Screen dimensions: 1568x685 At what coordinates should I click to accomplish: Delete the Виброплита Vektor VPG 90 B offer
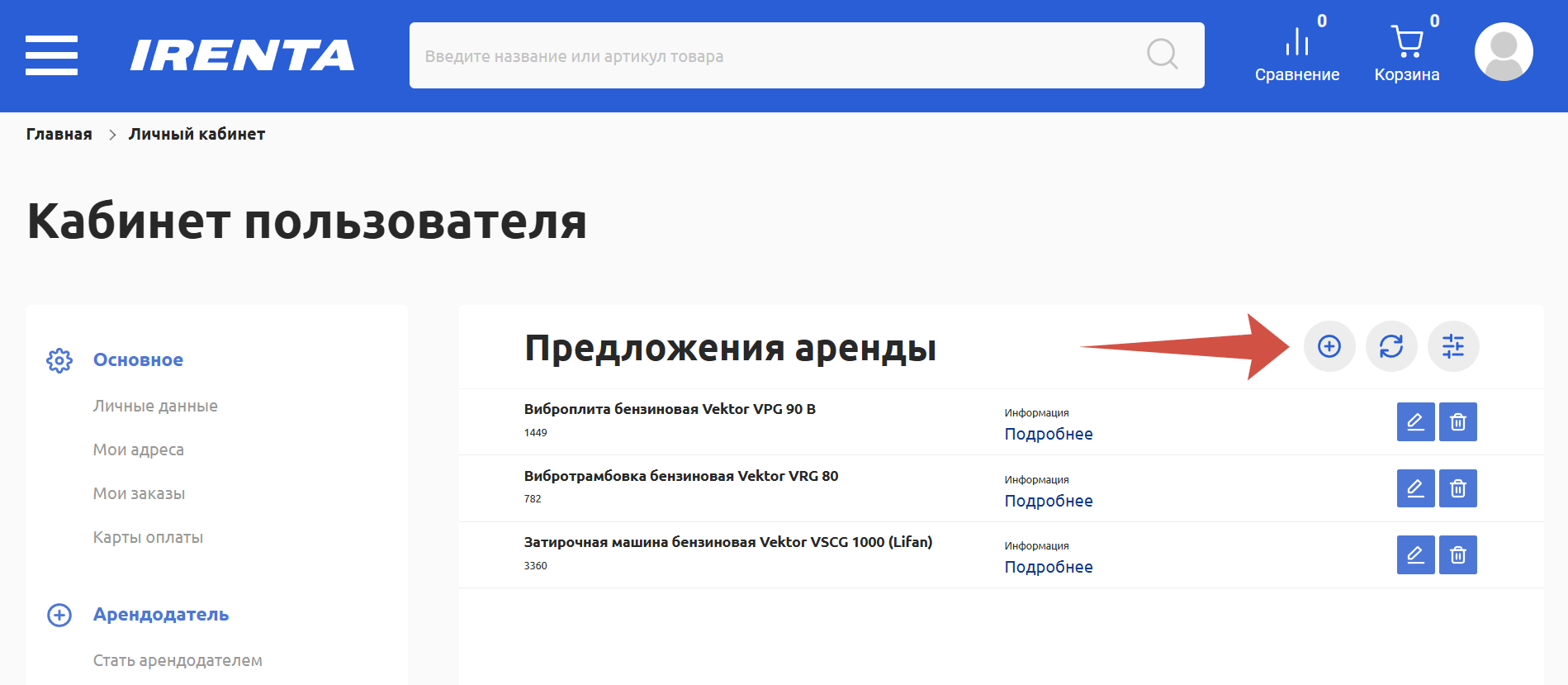(x=1457, y=422)
